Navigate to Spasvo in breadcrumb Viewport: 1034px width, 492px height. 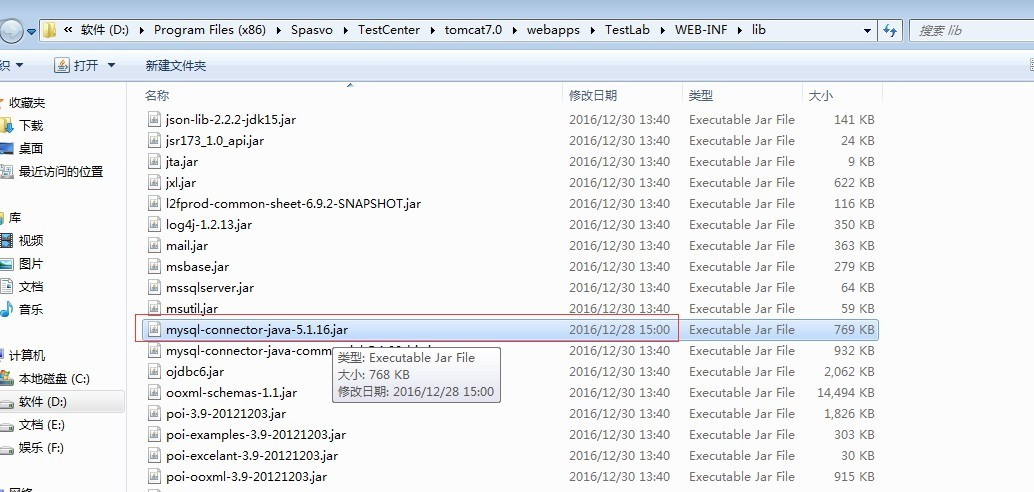click(x=312, y=30)
